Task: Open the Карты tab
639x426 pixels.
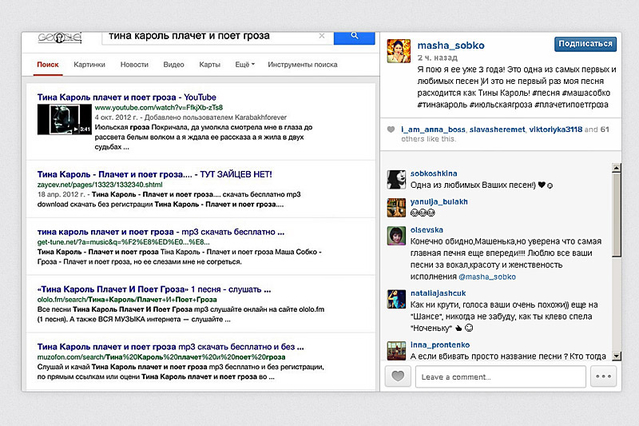Action: pyautogui.click(x=209, y=64)
